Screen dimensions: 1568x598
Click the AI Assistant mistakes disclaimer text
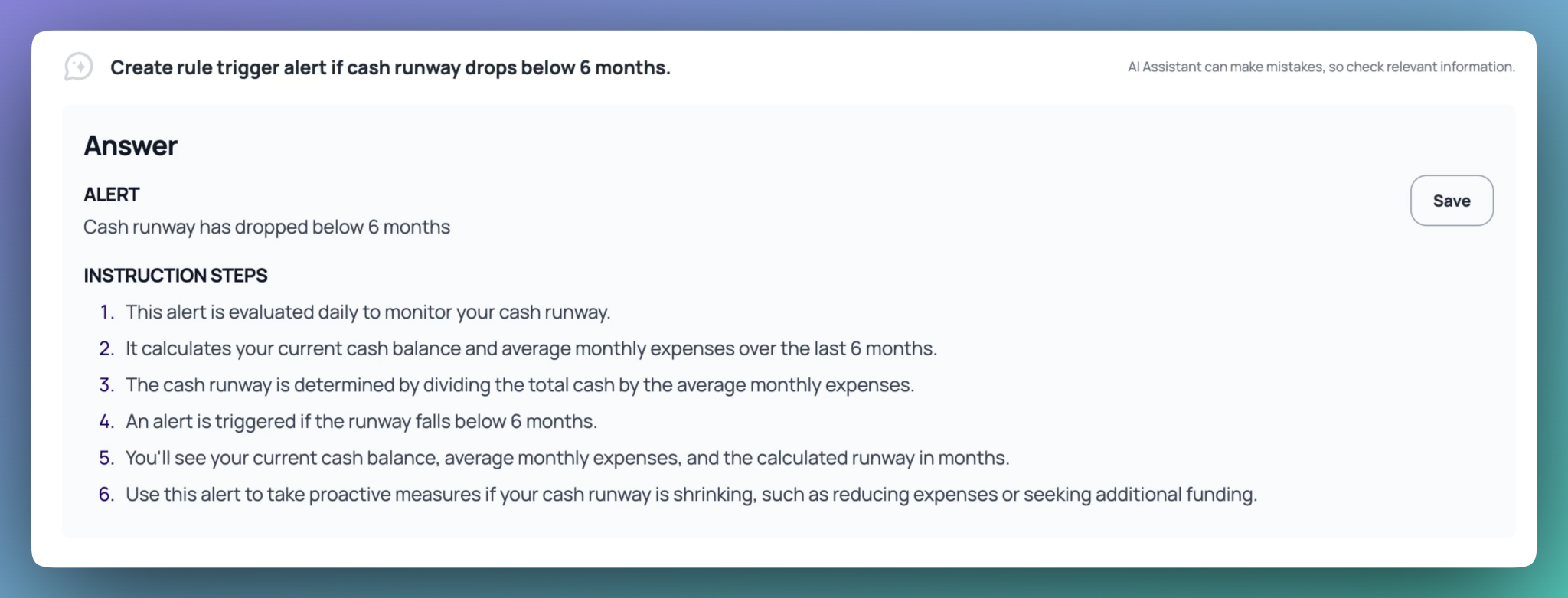[1321, 67]
